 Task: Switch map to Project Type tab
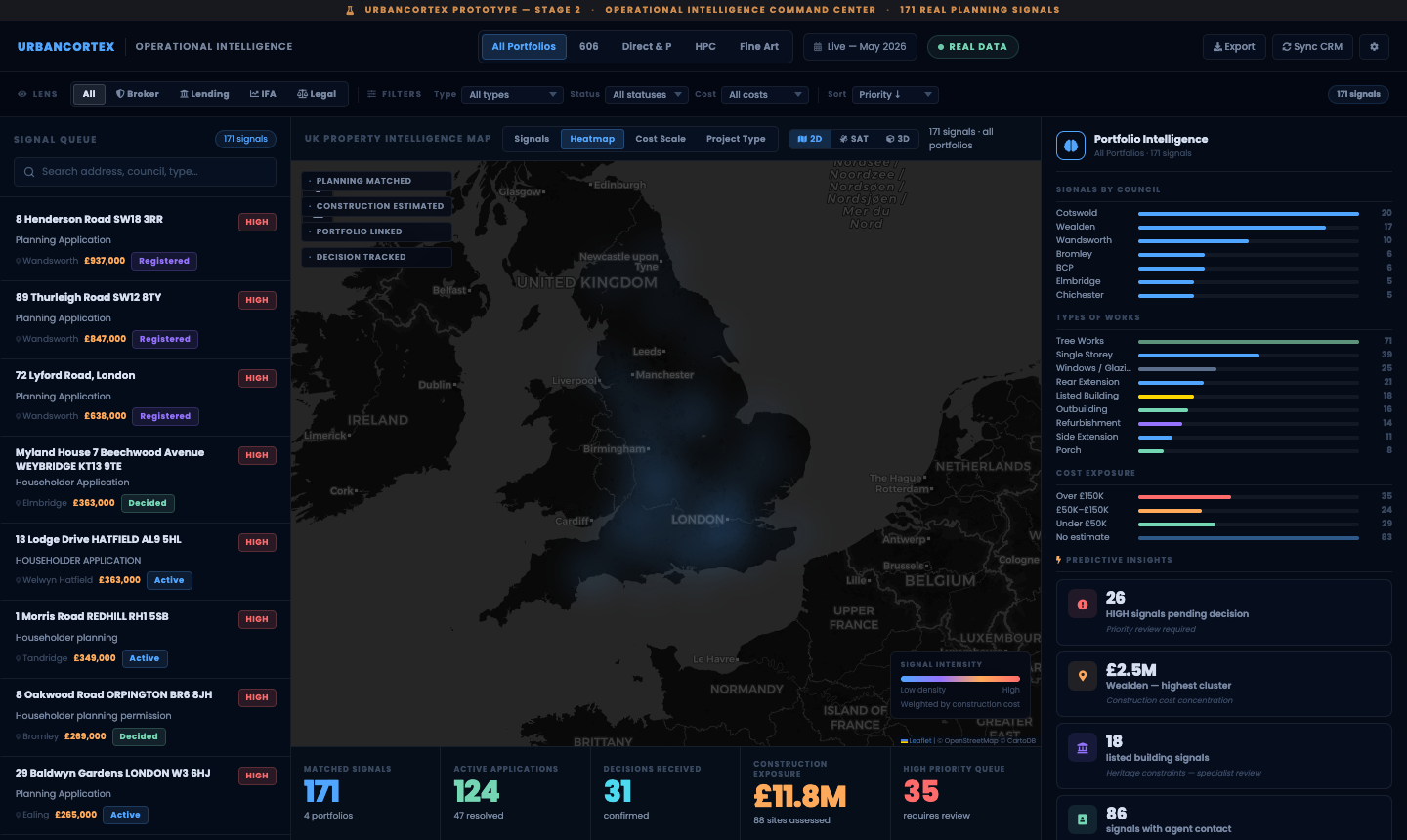click(736, 139)
